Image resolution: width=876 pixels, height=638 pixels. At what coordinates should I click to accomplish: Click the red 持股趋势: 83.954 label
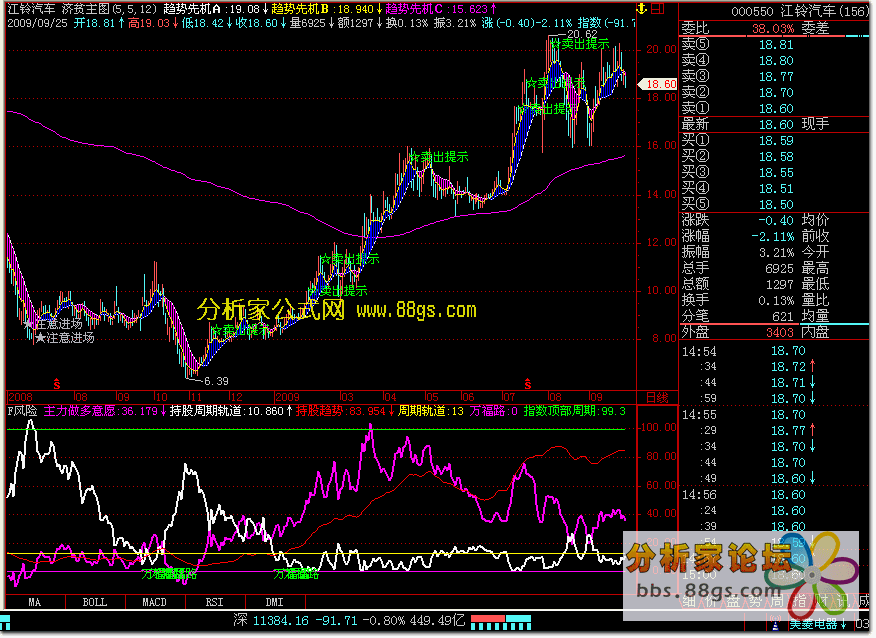pos(345,411)
